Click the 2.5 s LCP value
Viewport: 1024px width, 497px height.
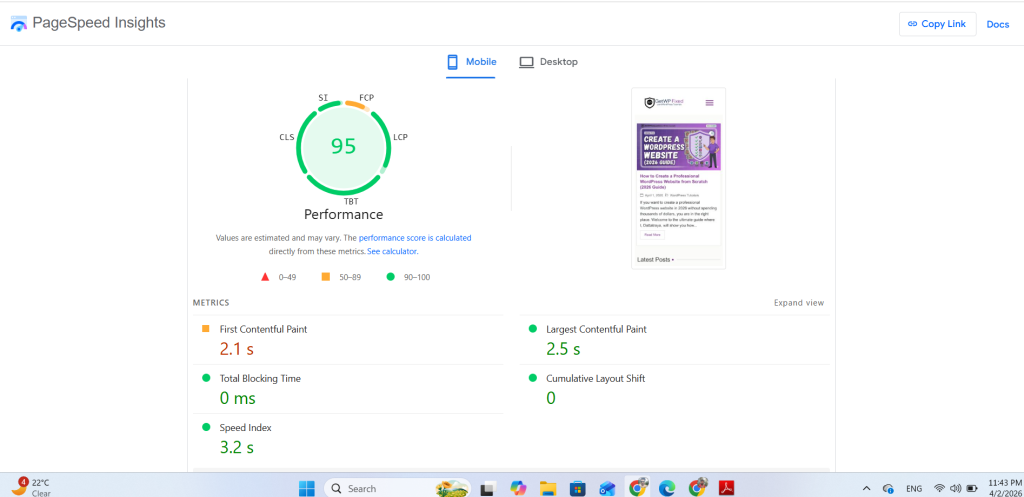point(563,349)
